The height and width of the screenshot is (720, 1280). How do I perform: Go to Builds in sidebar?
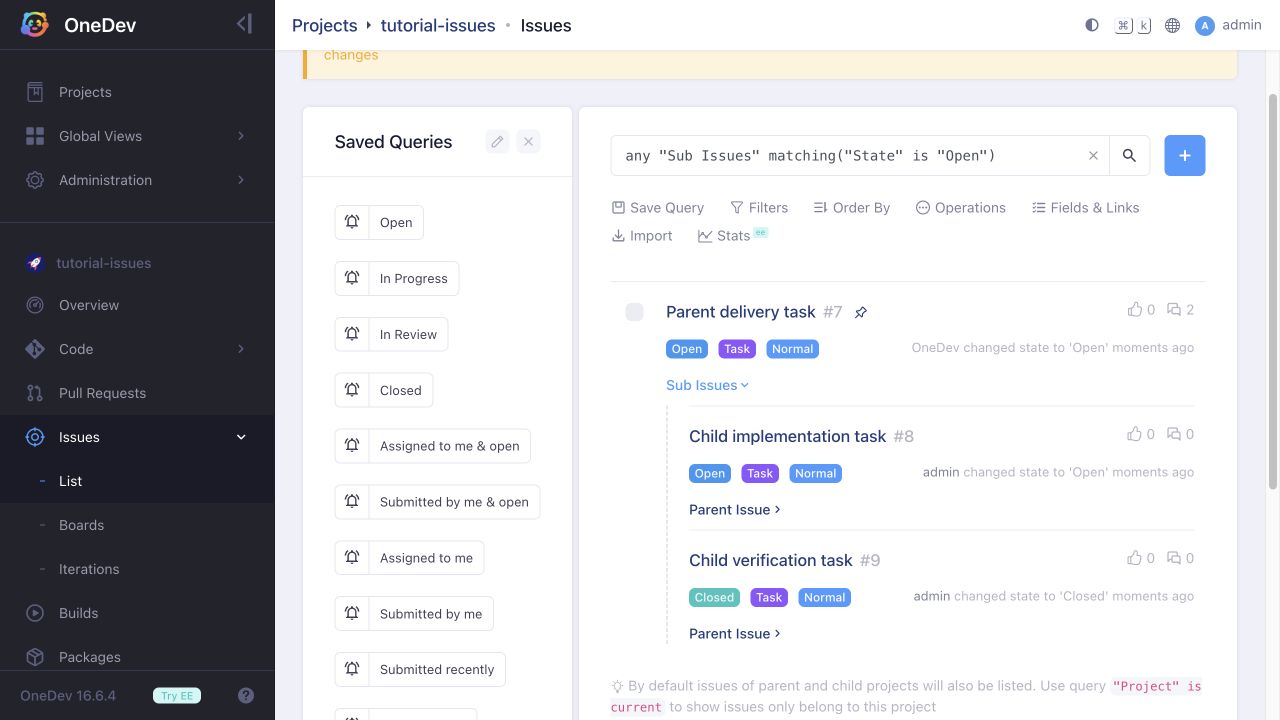(137, 613)
